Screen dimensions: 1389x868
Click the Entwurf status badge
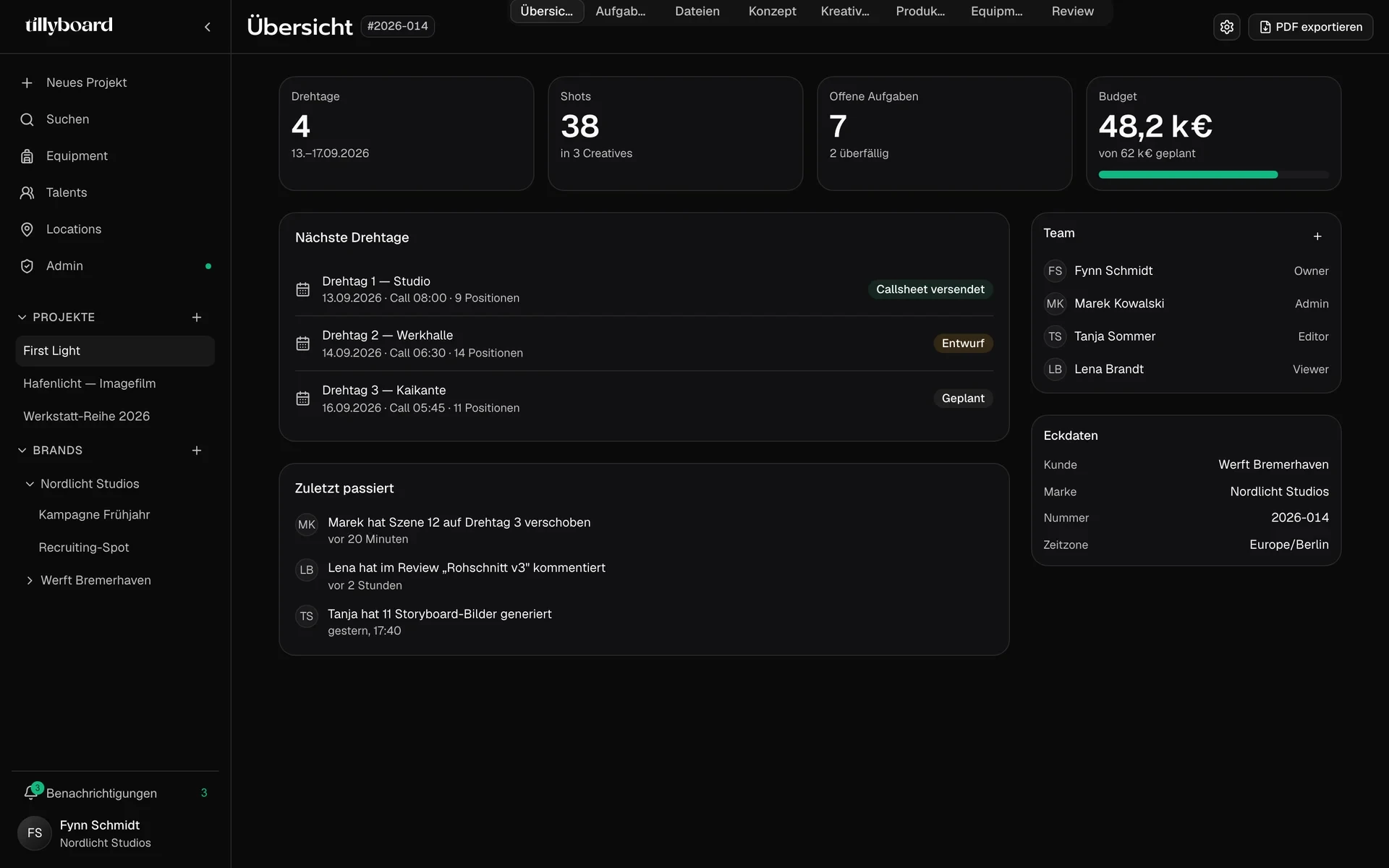click(962, 344)
